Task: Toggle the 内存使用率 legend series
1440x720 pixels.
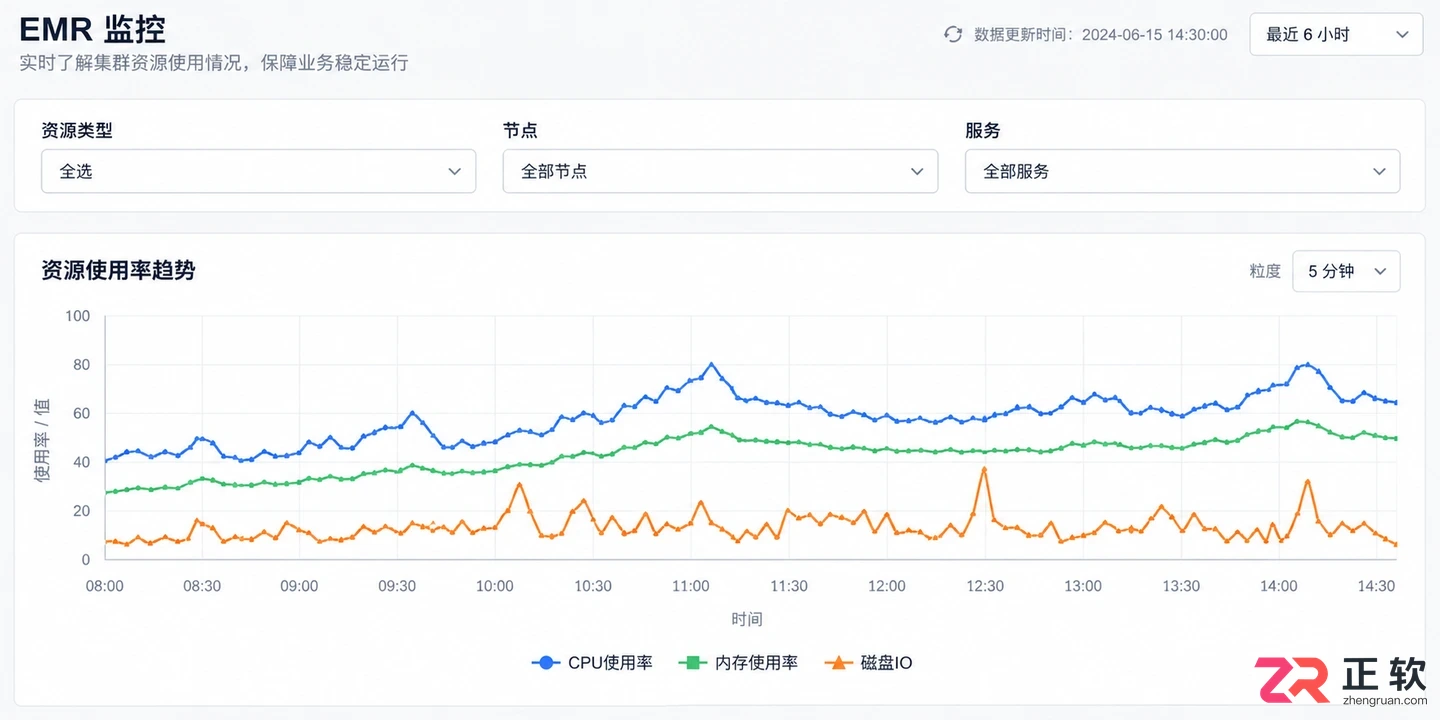Action: tap(738, 662)
